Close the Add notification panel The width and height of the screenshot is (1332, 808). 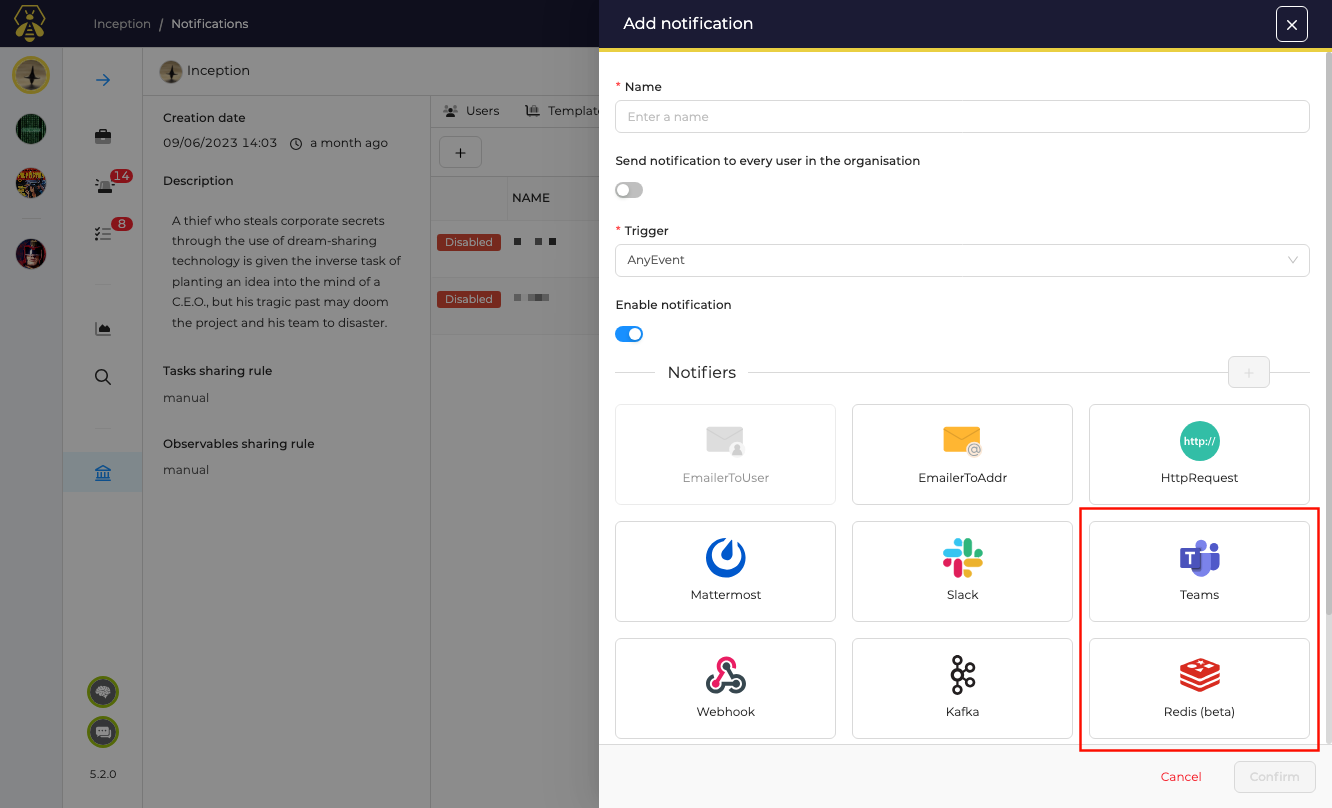1291,25
